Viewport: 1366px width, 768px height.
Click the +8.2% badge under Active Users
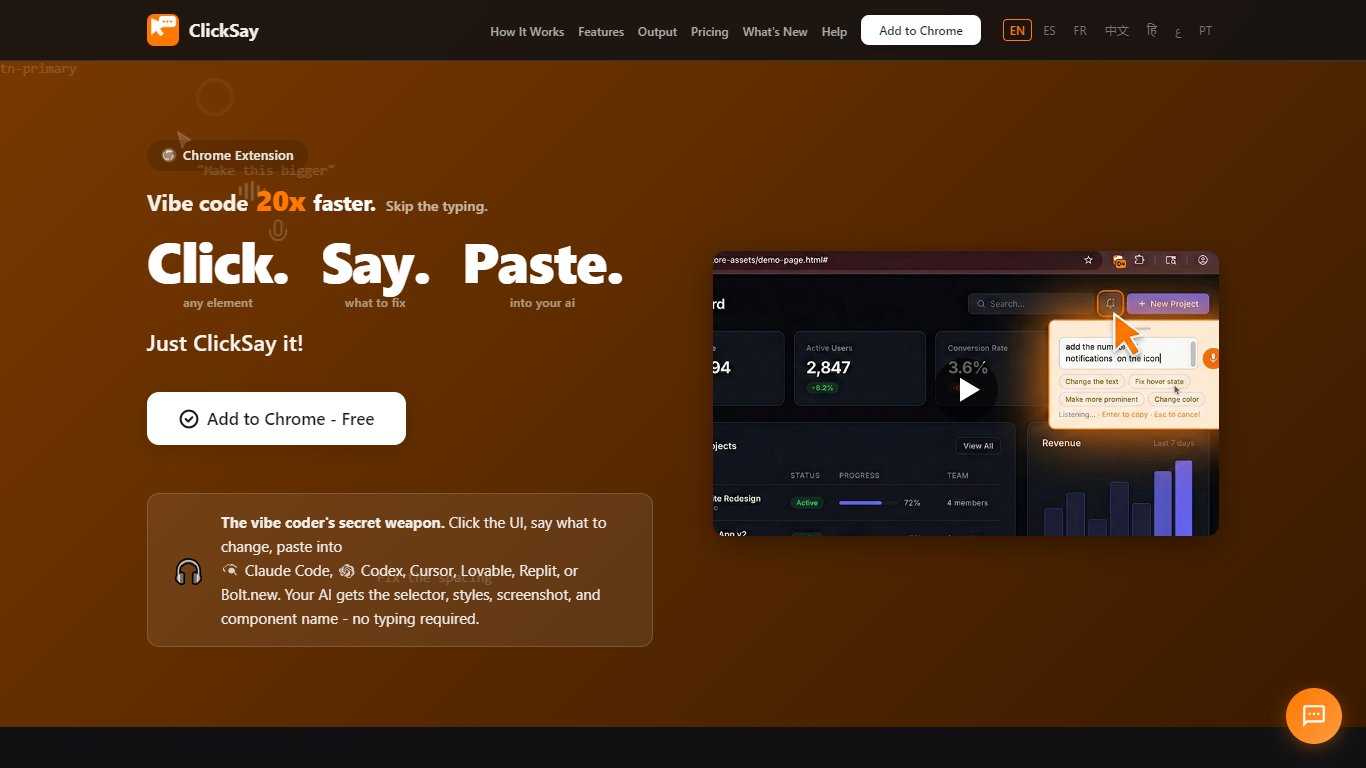pos(822,387)
